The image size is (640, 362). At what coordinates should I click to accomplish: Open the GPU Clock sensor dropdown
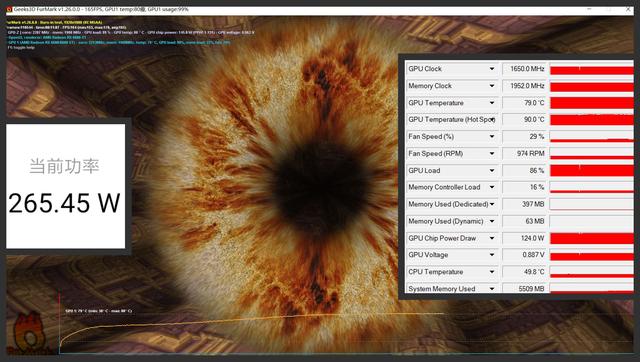coord(492,69)
